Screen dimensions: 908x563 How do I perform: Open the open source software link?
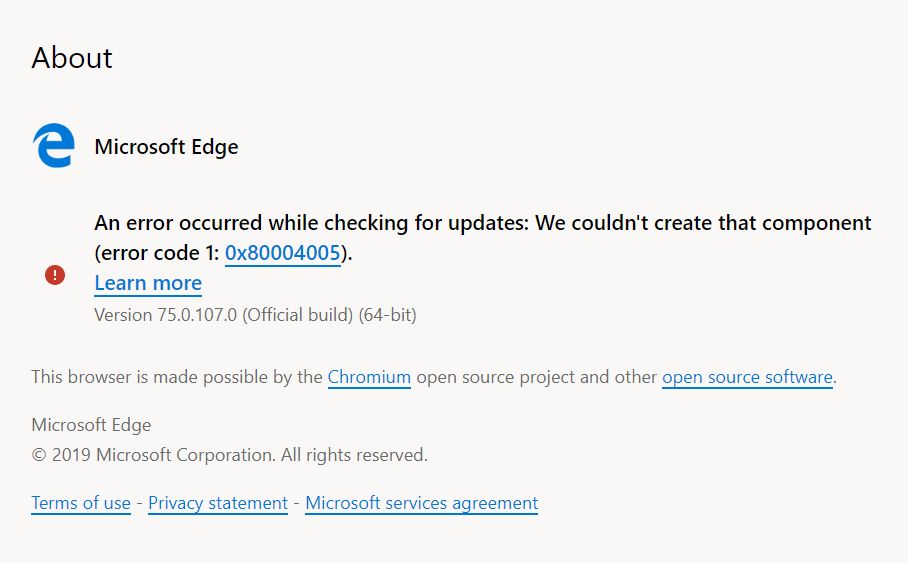pyautogui.click(x=747, y=378)
